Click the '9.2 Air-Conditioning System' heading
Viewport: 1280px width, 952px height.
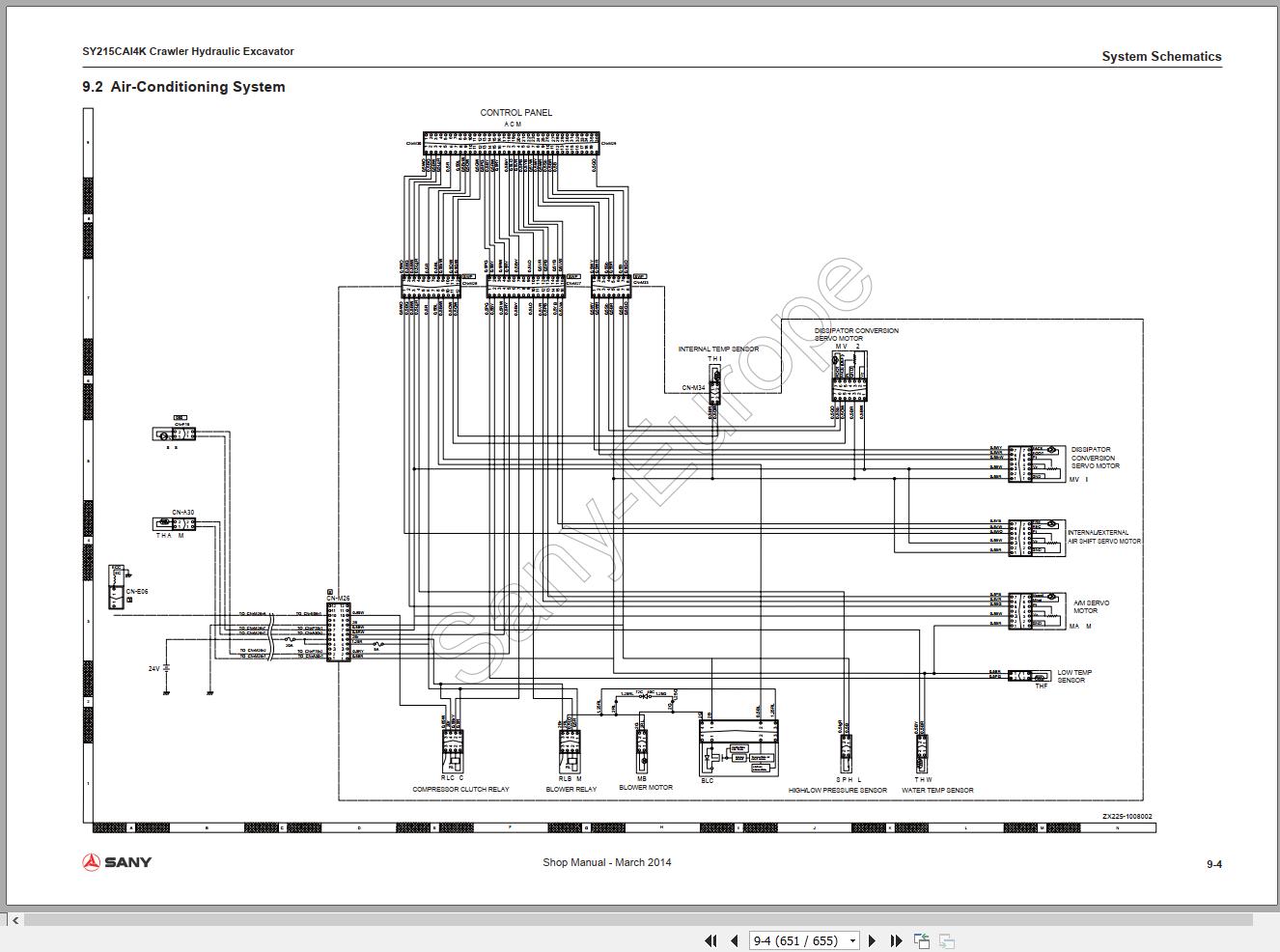[x=183, y=87]
